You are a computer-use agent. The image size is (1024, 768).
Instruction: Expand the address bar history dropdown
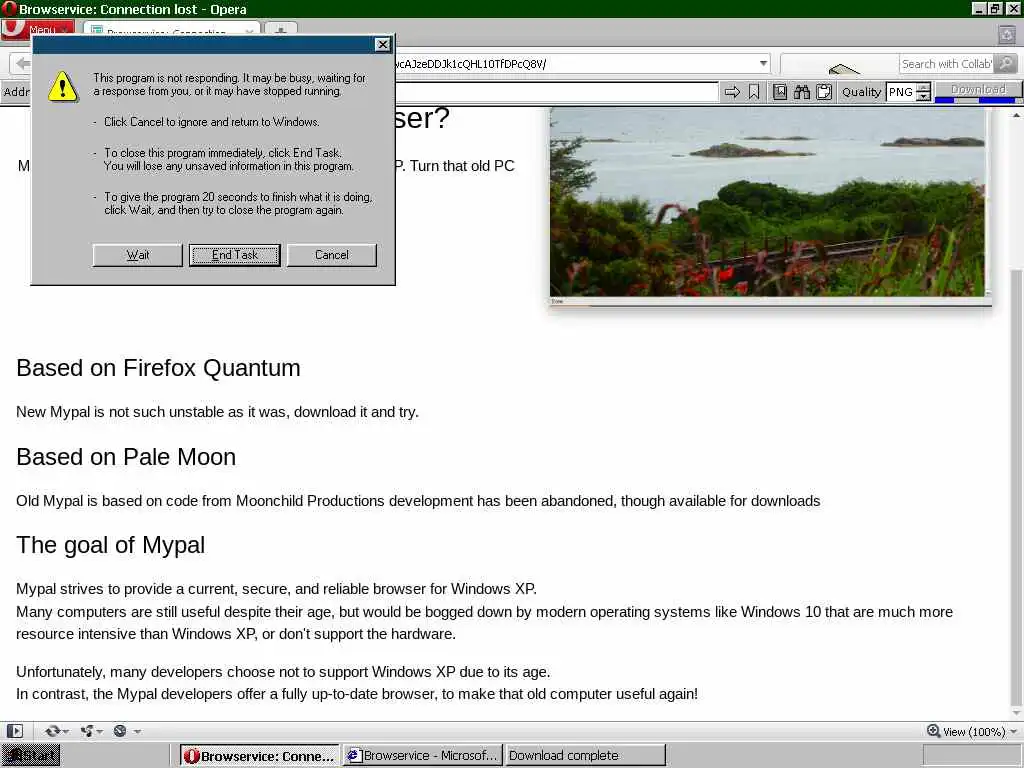tap(763, 63)
